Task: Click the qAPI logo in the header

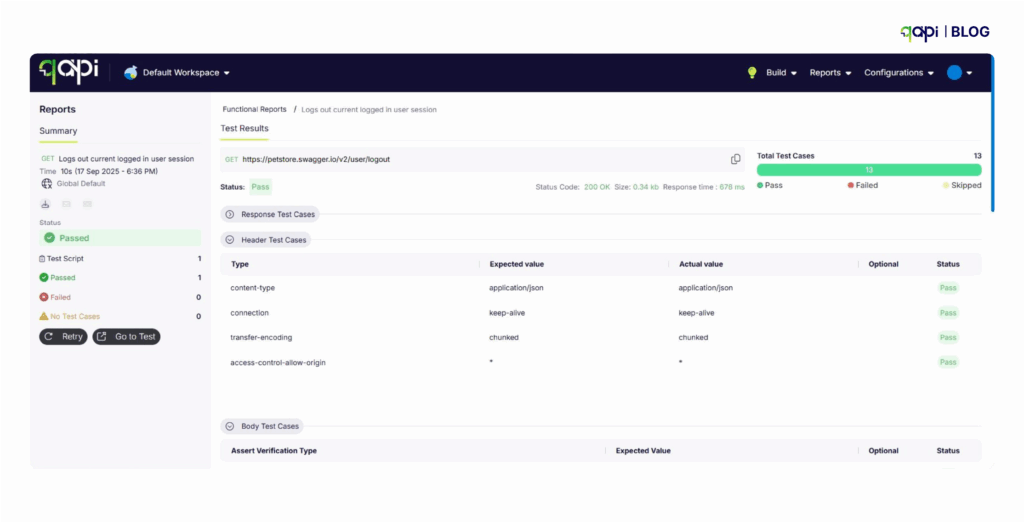Action: pyautogui.click(x=68, y=72)
